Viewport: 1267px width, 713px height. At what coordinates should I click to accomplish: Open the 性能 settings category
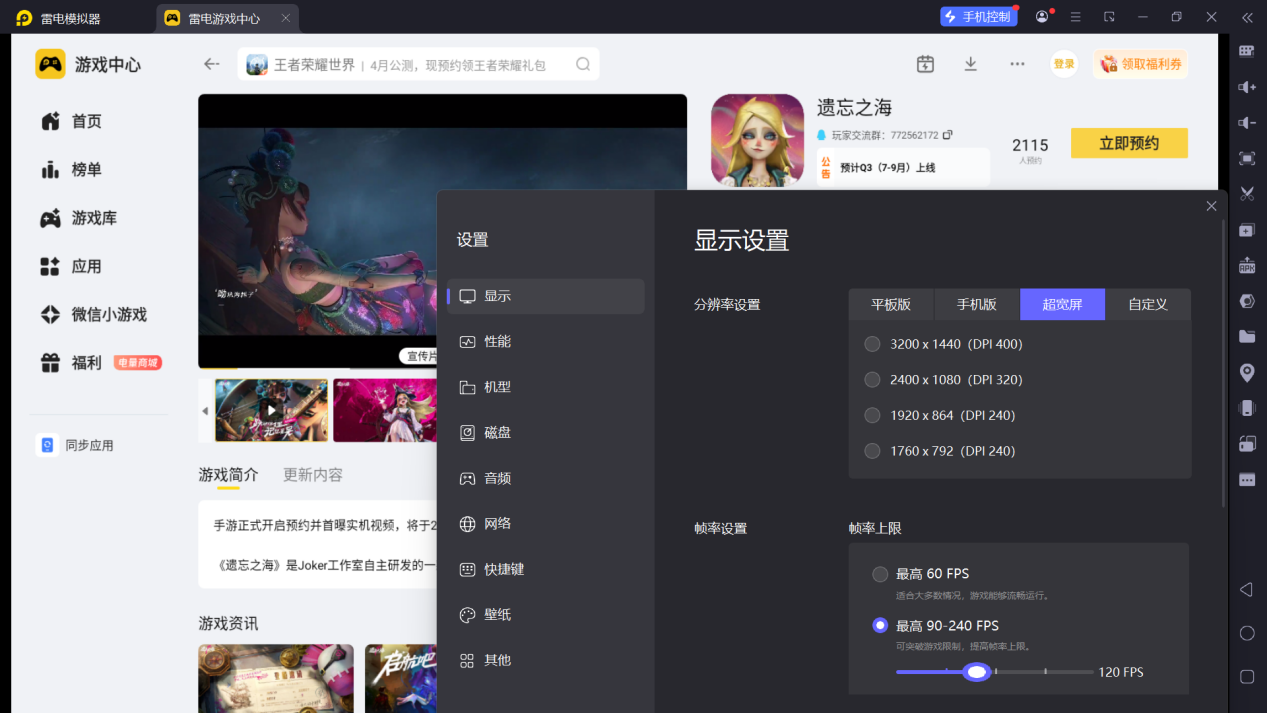pyautogui.click(x=497, y=342)
